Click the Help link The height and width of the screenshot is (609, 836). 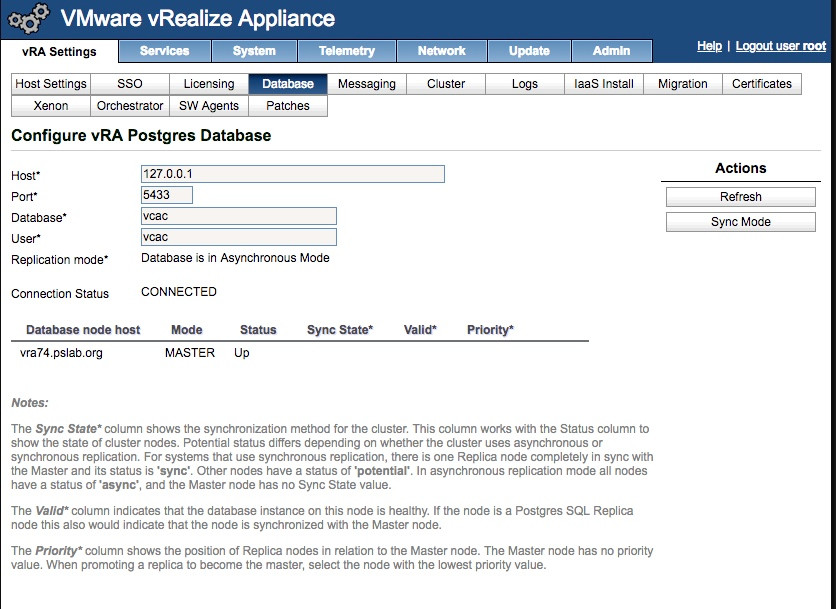click(x=709, y=46)
